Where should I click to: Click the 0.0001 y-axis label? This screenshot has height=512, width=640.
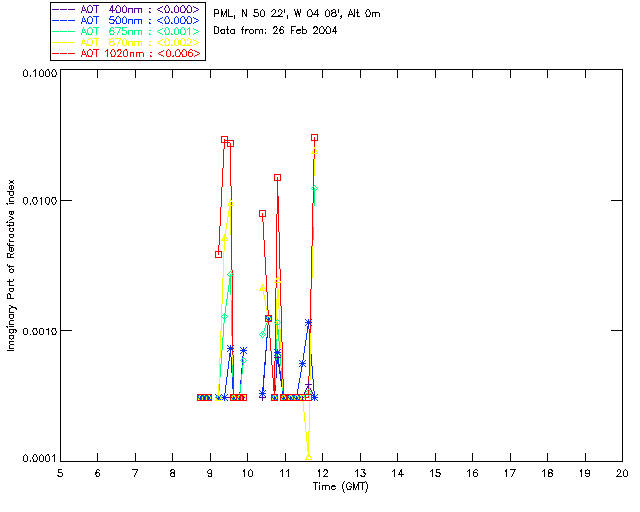40,459
